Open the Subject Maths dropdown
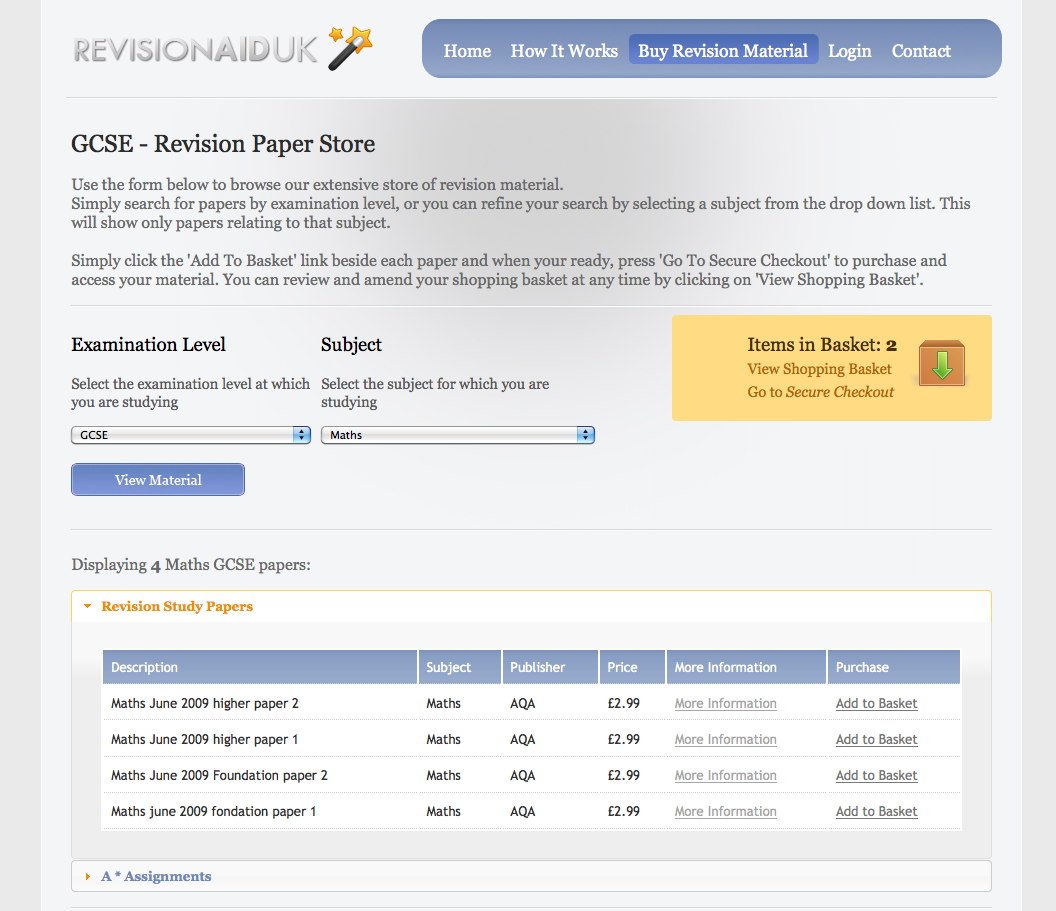 click(457, 435)
